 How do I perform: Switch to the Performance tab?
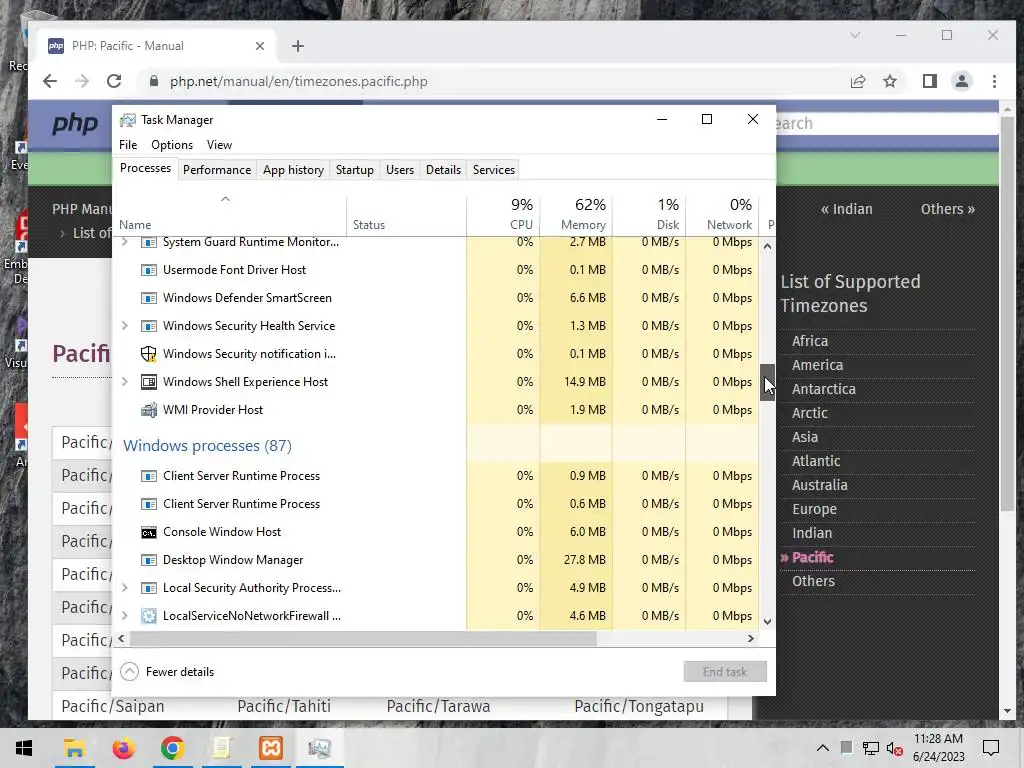point(217,170)
